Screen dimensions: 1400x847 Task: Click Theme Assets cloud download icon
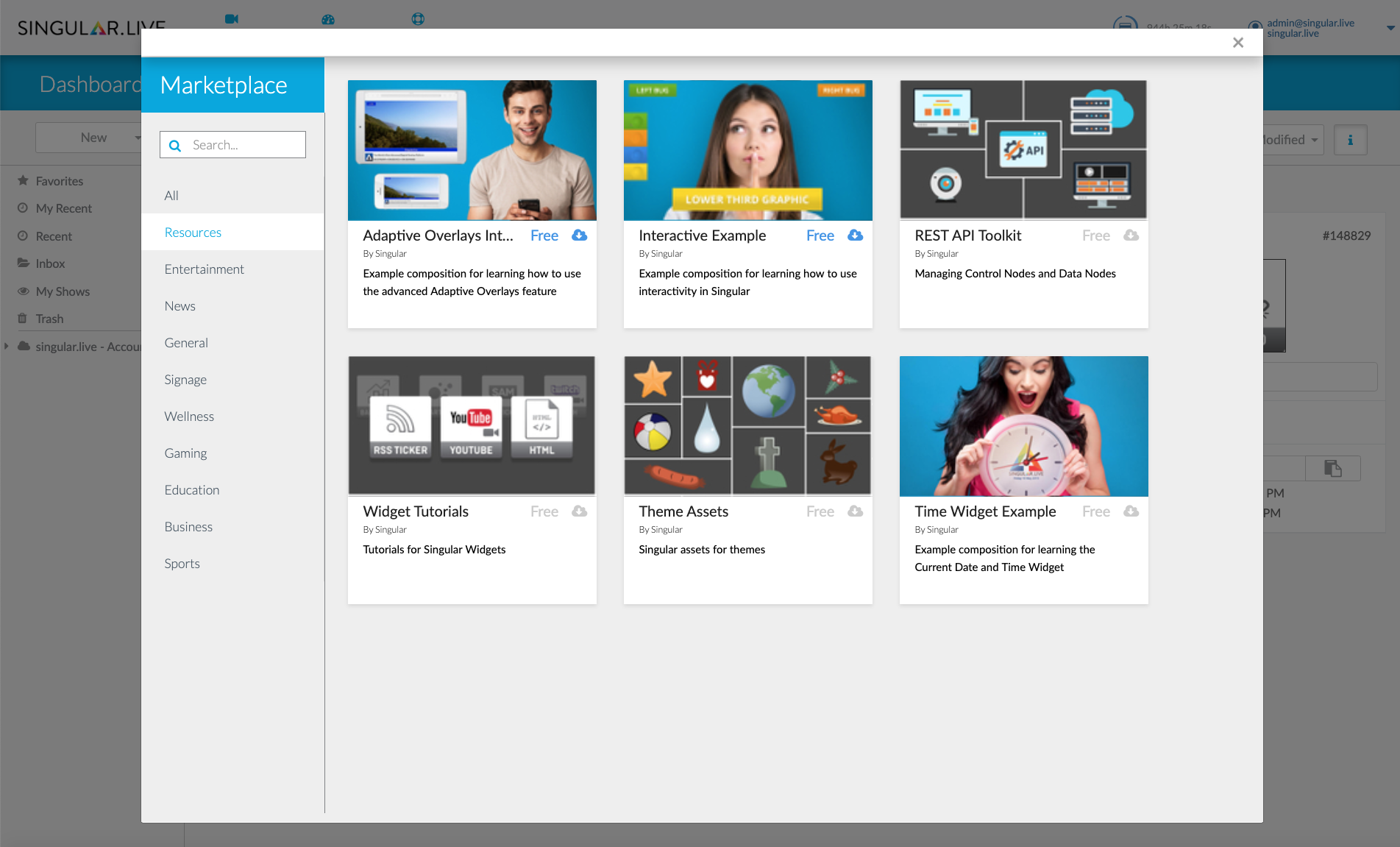click(x=856, y=511)
